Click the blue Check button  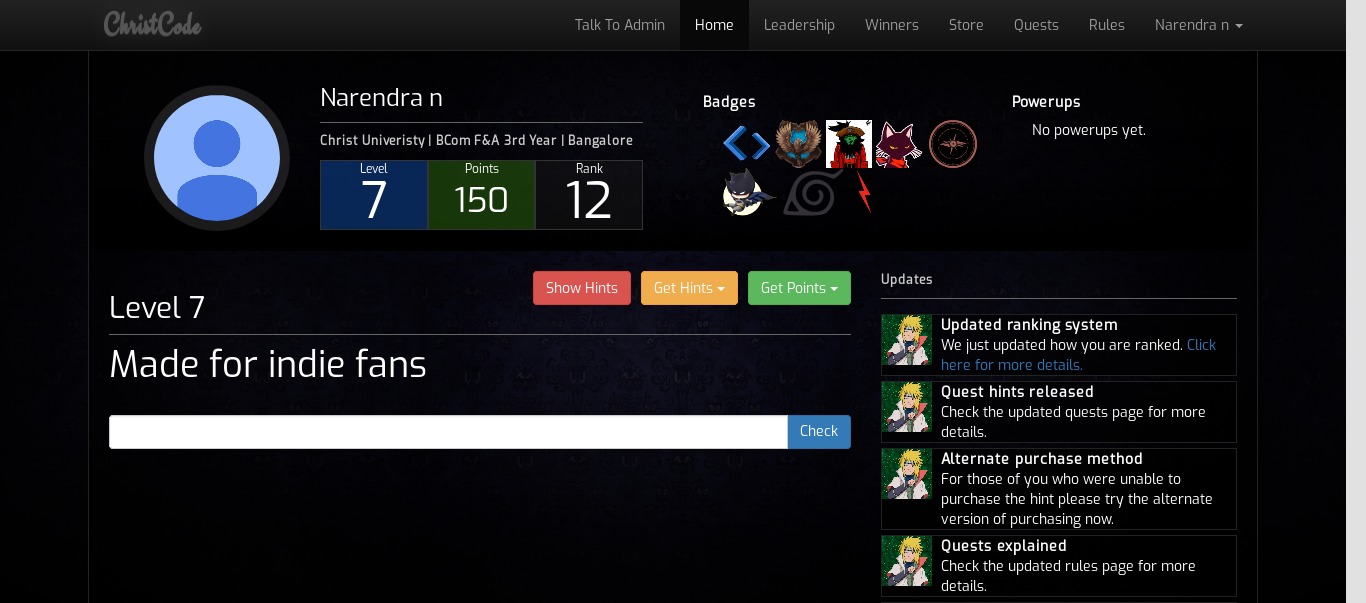click(818, 432)
